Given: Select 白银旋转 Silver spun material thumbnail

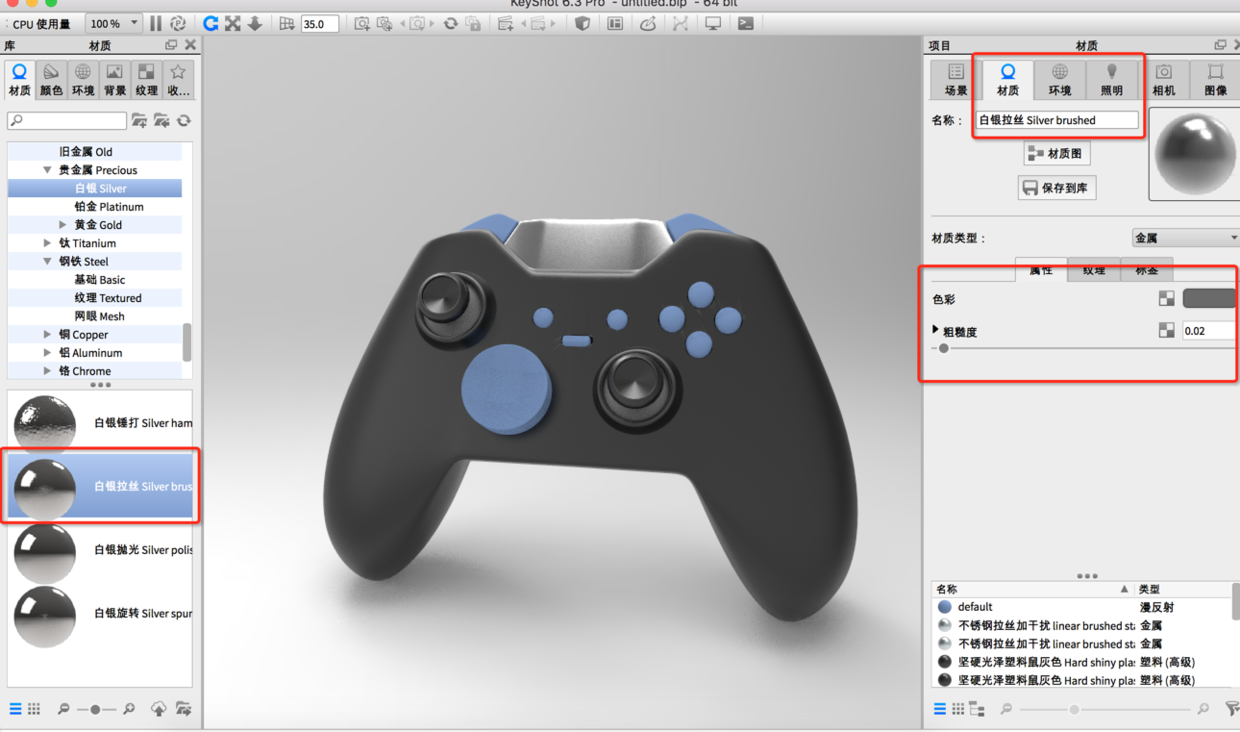Looking at the screenshot, I should coord(45,615).
